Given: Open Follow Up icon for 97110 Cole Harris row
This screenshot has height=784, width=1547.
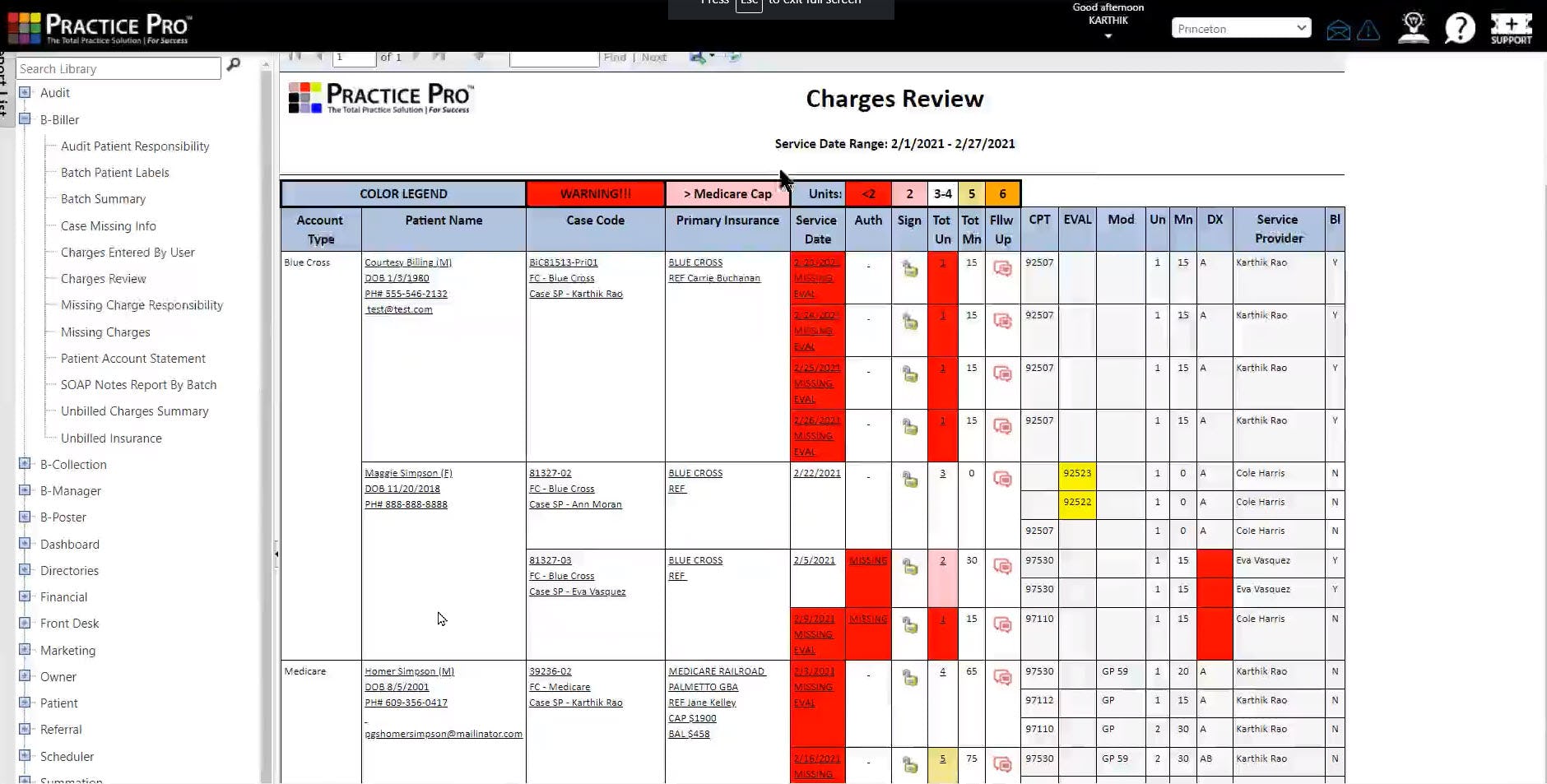Looking at the screenshot, I should [1002, 624].
